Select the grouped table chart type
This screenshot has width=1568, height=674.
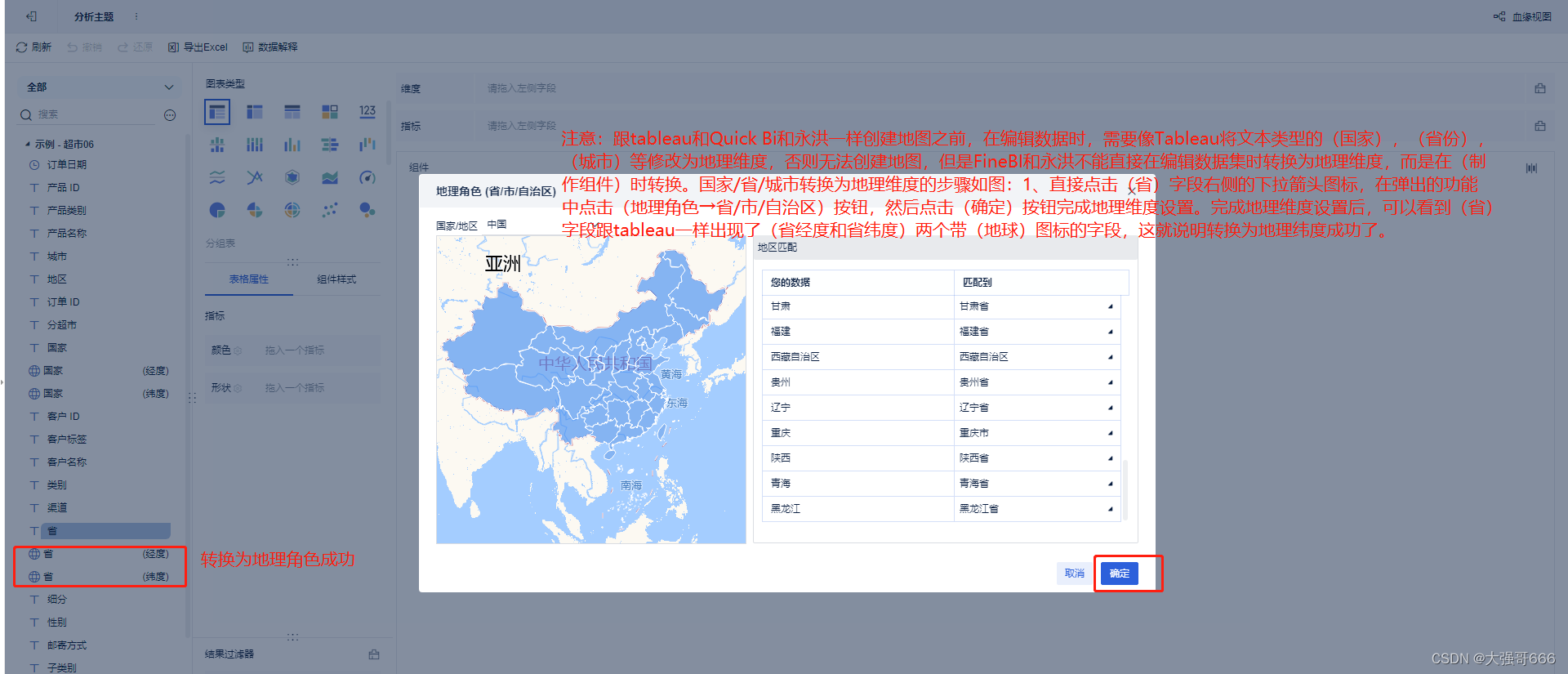coord(217,112)
